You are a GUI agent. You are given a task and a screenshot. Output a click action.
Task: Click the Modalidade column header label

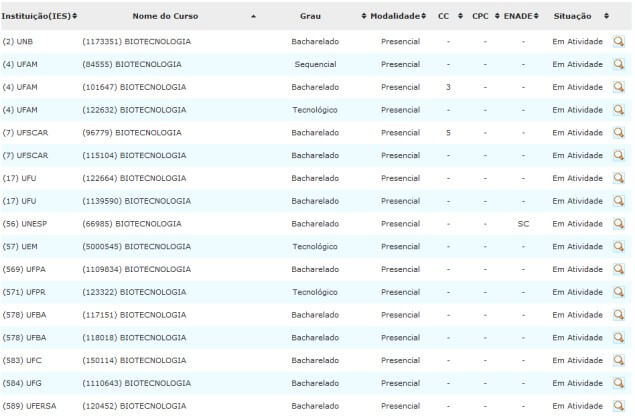[x=395, y=16]
